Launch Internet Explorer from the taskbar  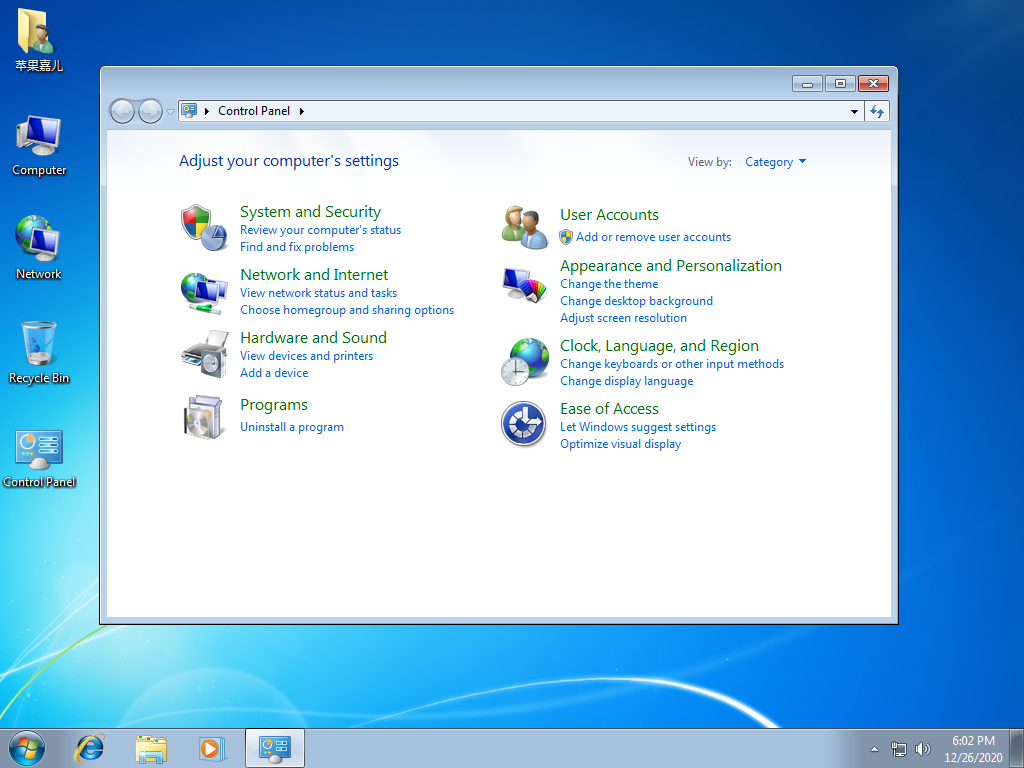89,748
